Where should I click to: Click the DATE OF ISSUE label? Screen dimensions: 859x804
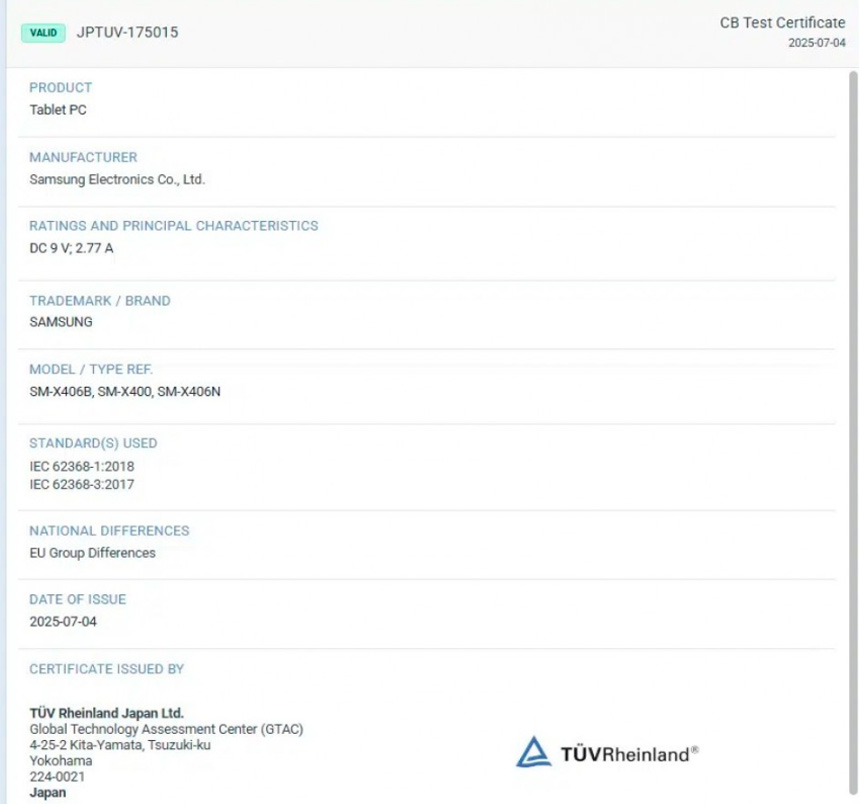click(x=78, y=599)
